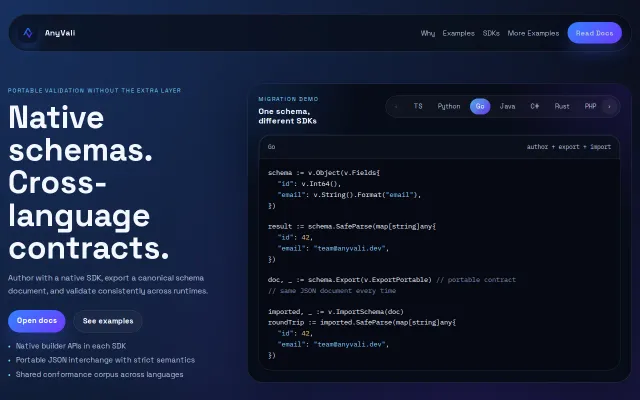The width and height of the screenshot is (640, 400).
Task: Click the '// portable contract' comment
Action: [x=476, y=280]
